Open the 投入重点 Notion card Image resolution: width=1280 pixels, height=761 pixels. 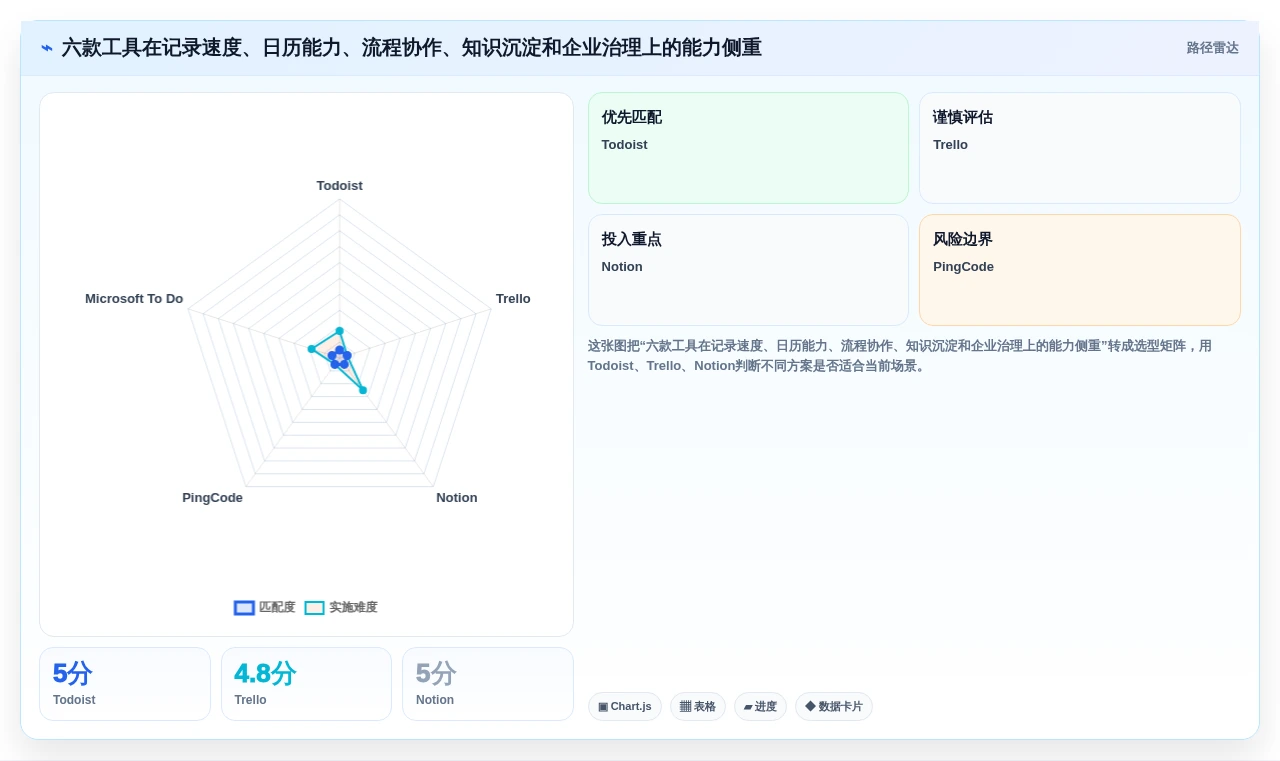(748, 270)
